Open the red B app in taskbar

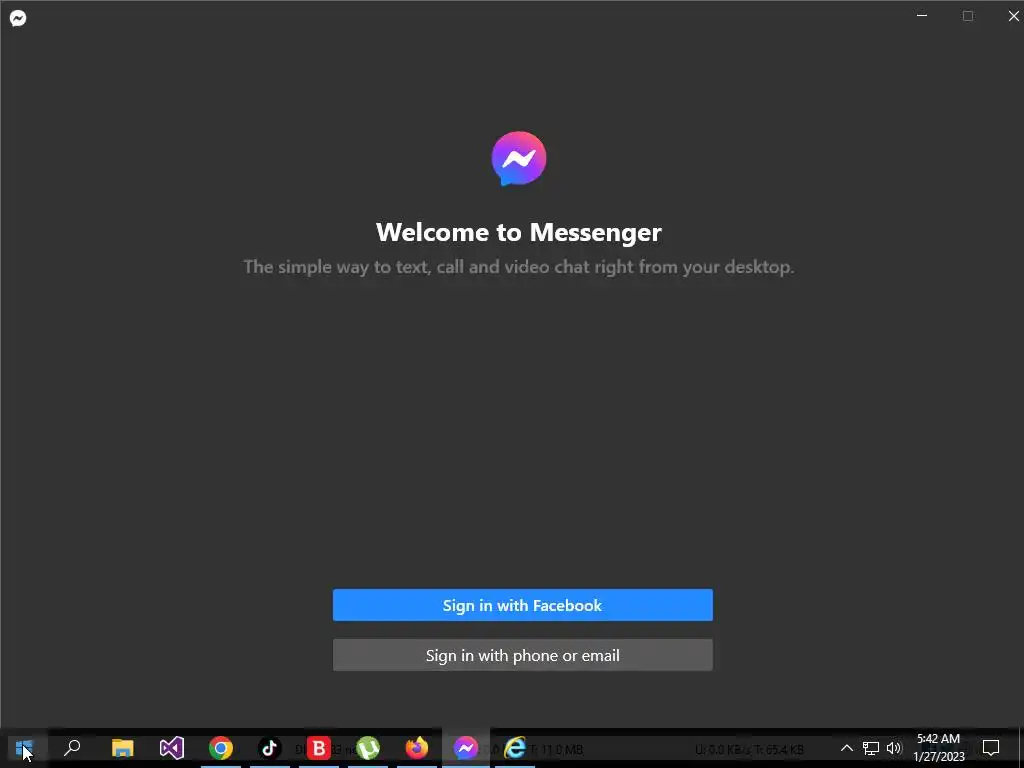[x=319, y=748]
